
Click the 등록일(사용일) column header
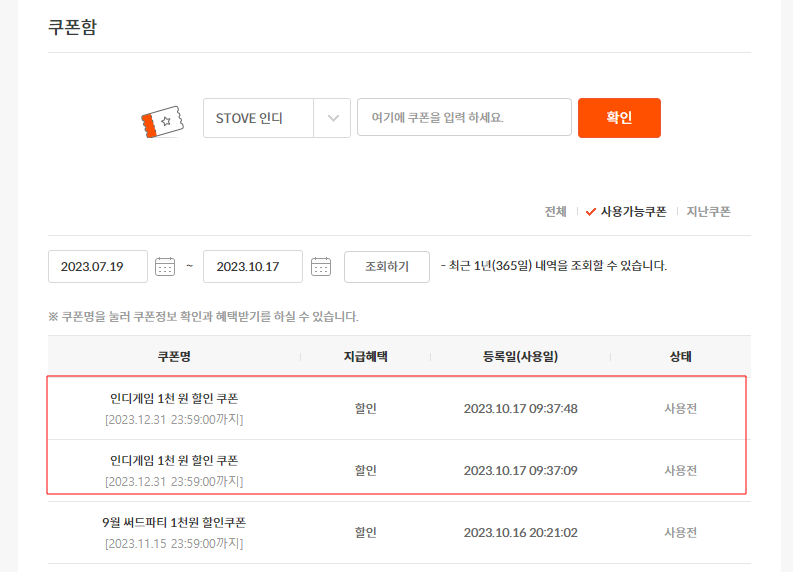tap(520, 355)
